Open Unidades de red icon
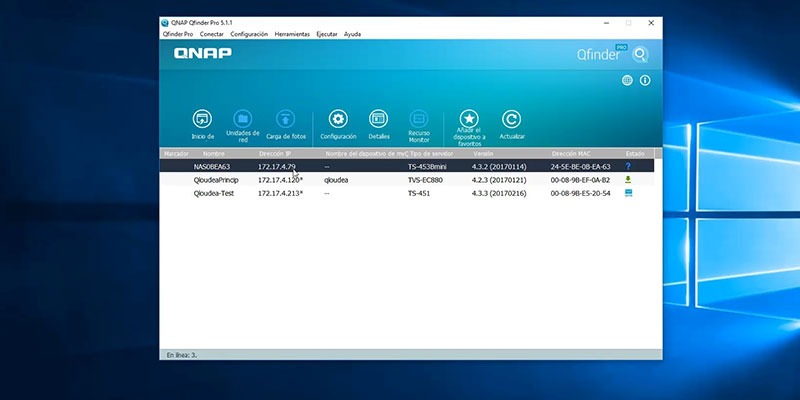Viewport: 800px width, 400px height. pos(243,119)
